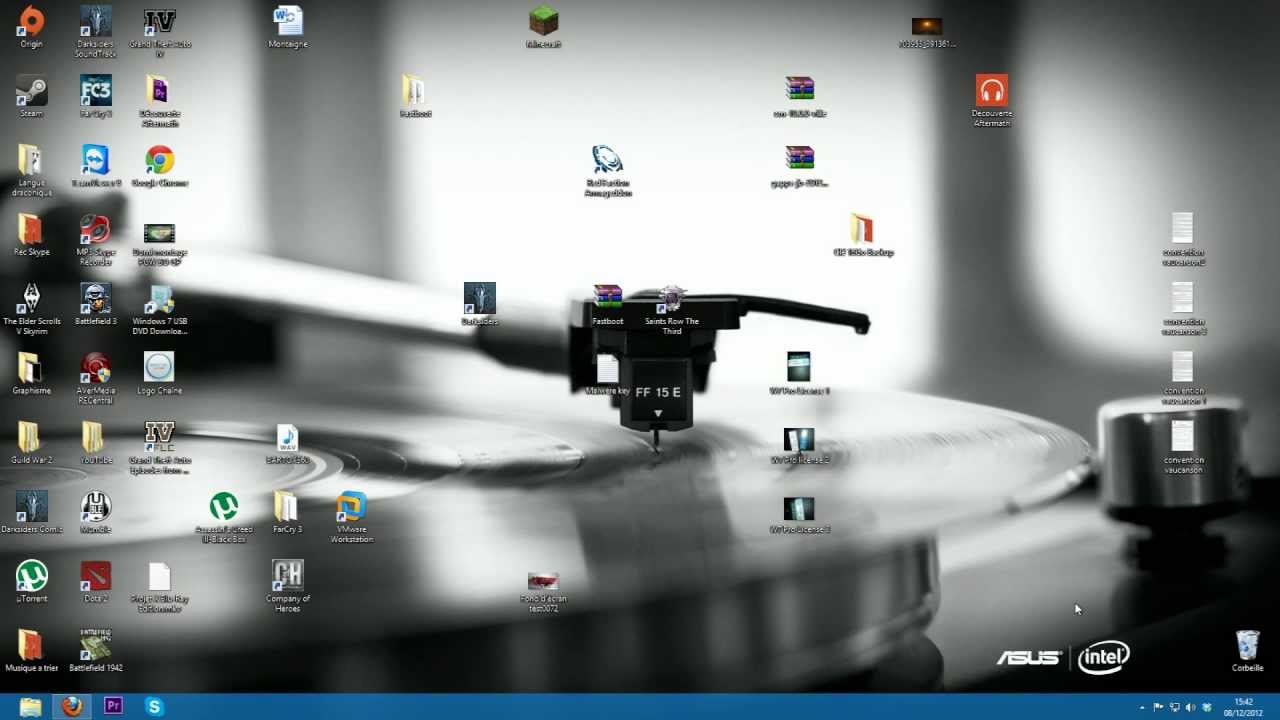Open the Fastboot folder icon

pos(415,91)
